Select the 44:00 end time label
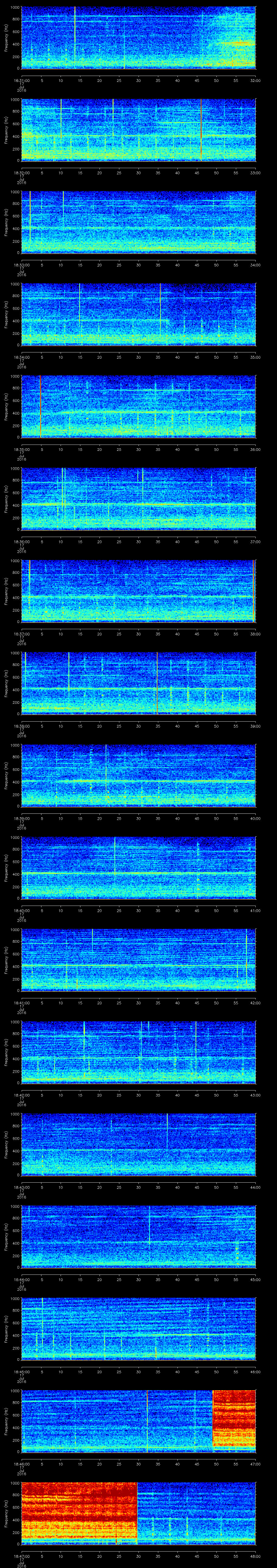 255,1187
